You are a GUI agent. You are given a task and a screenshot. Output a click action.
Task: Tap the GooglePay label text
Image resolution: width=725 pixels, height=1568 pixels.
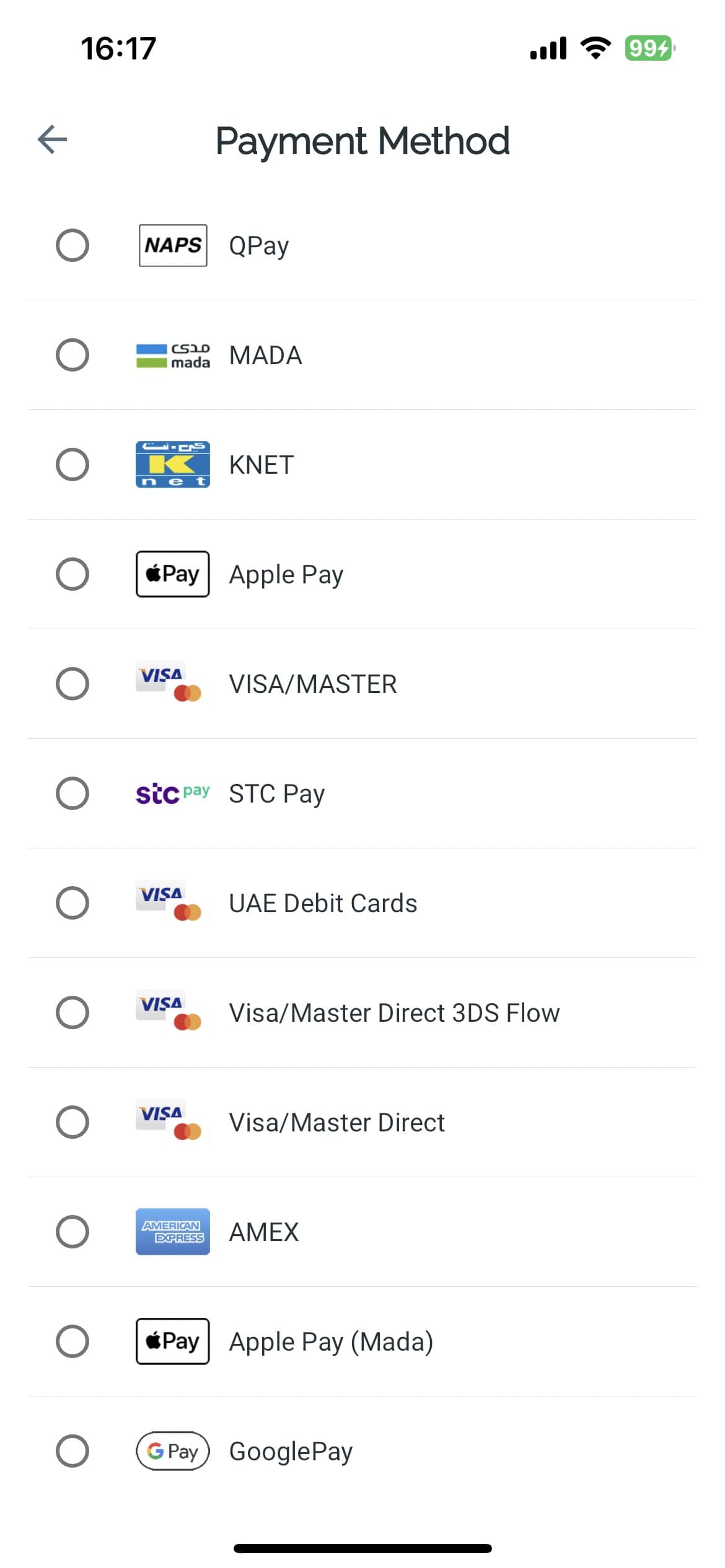(291, 1452)
